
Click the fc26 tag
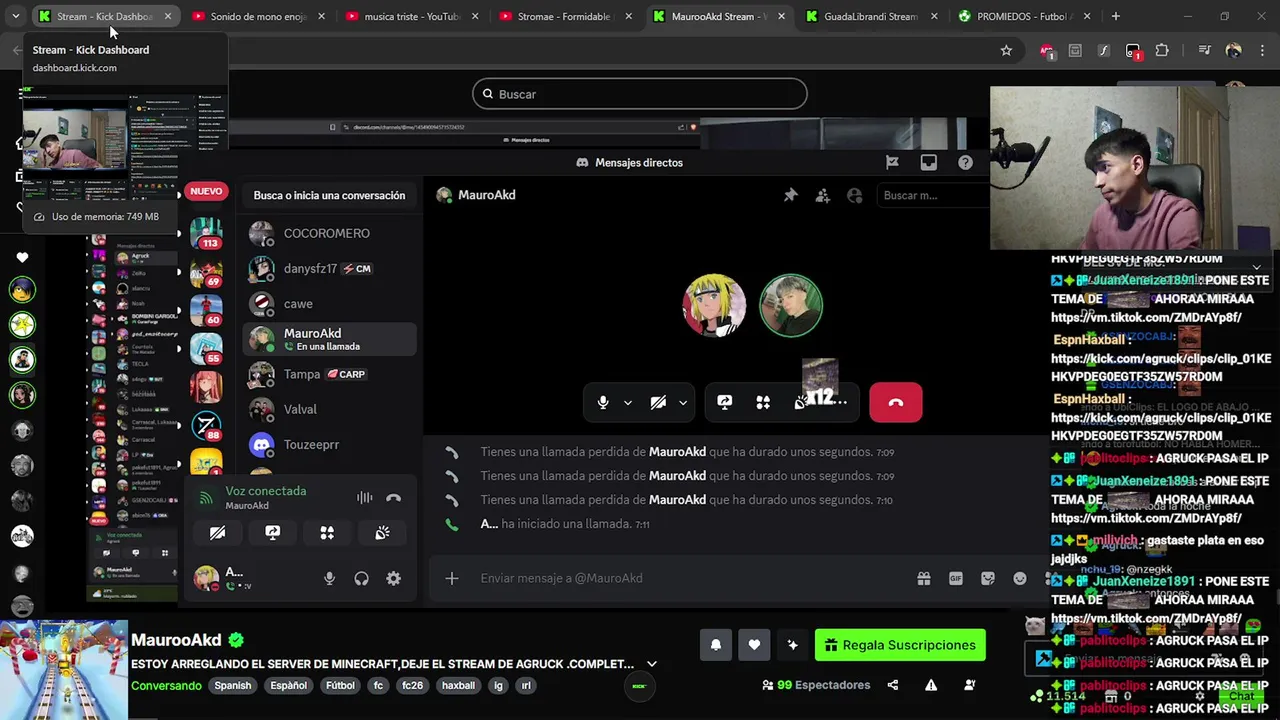(x=412, y=686)
